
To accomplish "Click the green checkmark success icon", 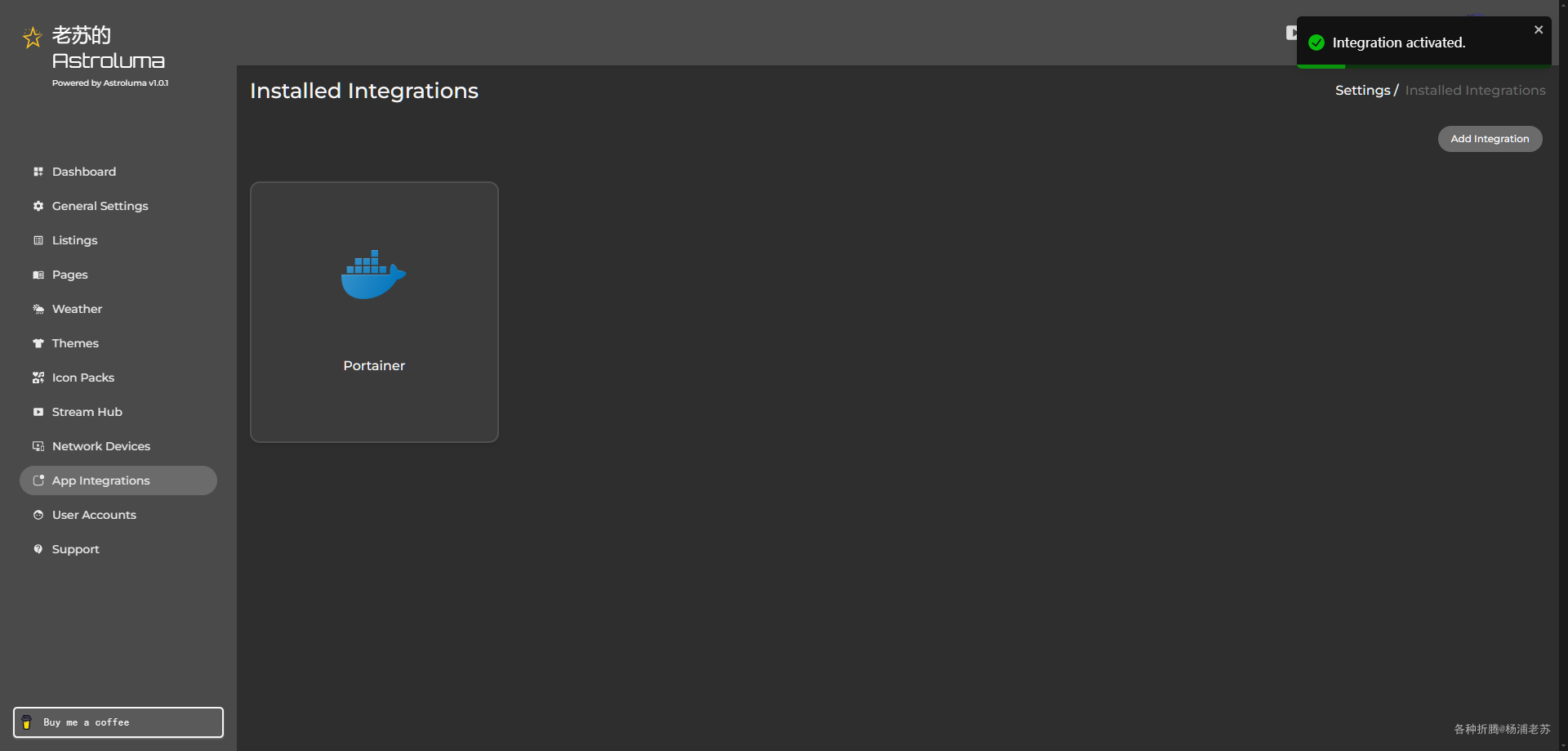I will click(x=1316, y=42).
